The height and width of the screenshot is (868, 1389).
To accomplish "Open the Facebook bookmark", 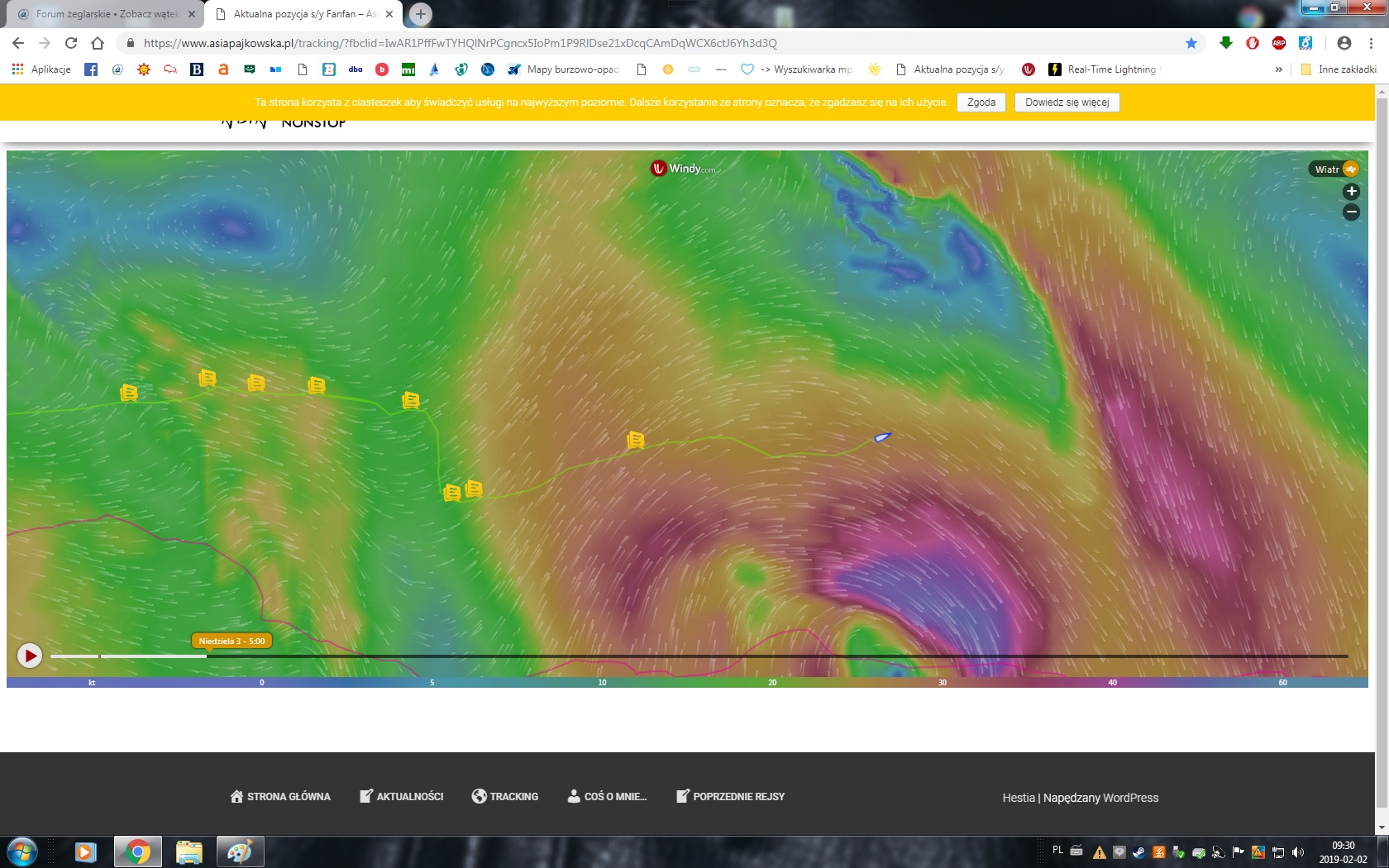I will pyautogui.click(x=91, y=69).
